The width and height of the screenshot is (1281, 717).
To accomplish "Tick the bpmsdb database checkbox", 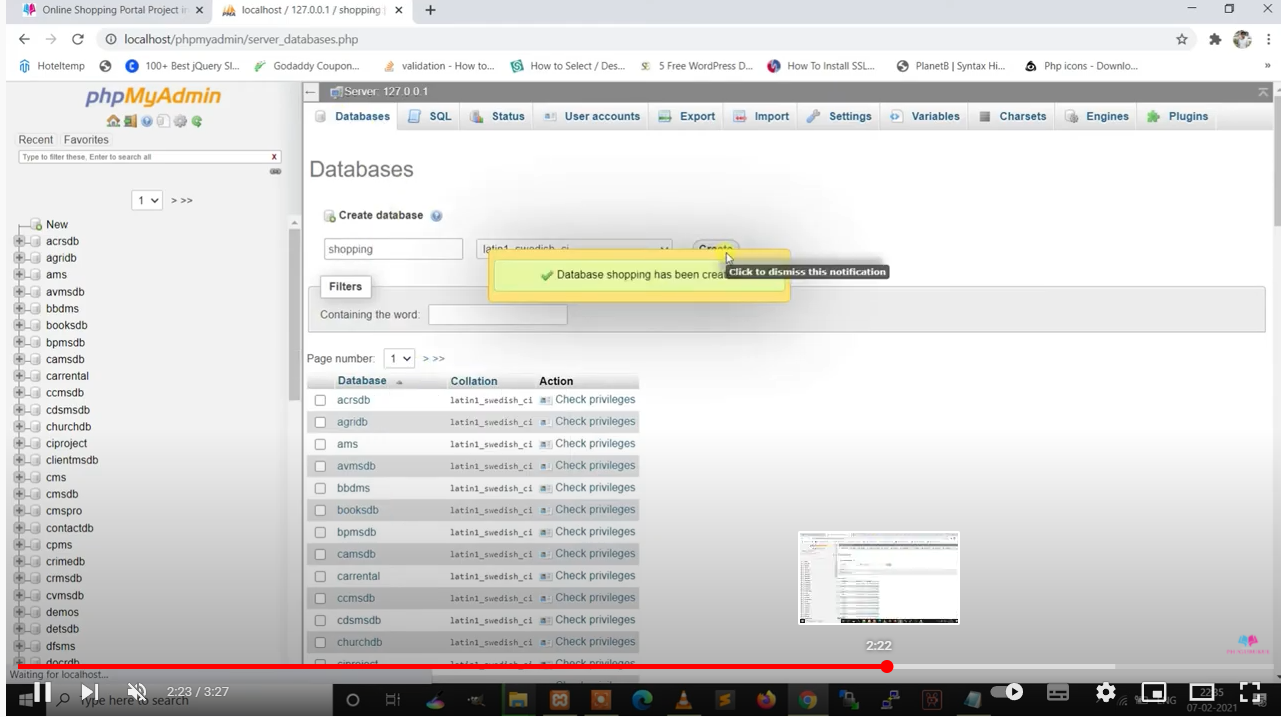I will pyautogui.click(x=320, y=532).
